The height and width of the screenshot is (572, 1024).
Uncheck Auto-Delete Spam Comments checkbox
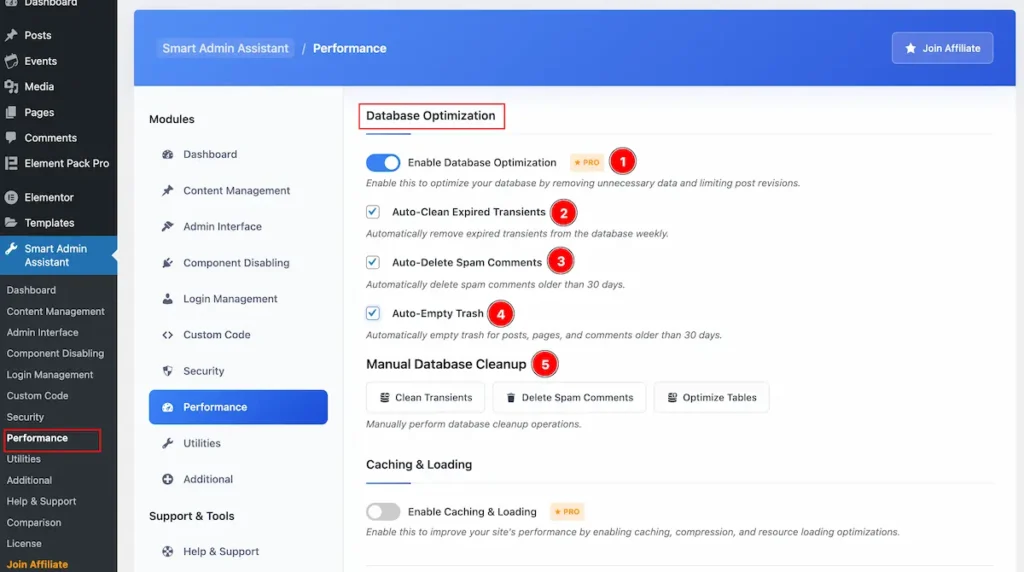click(x=373, y=262)
